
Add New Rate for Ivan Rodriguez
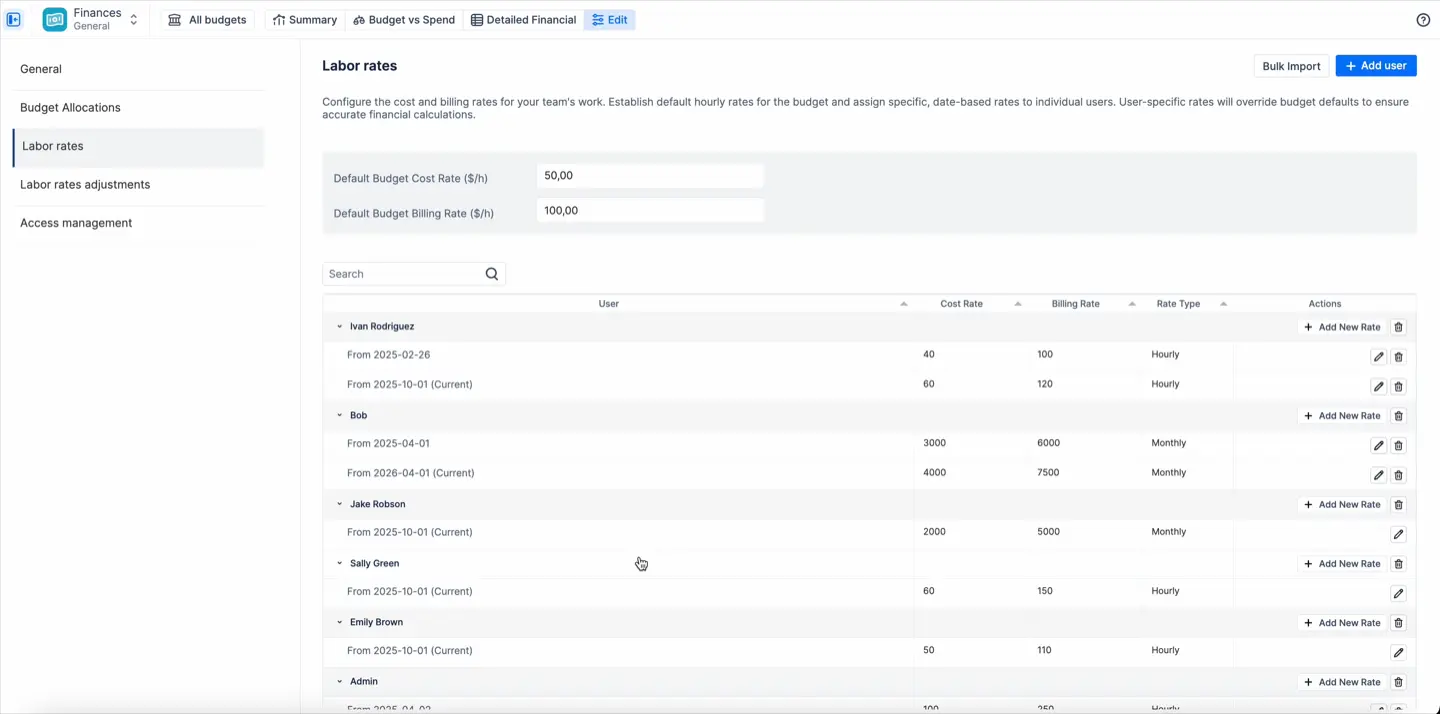click(x=1342, y=327)
